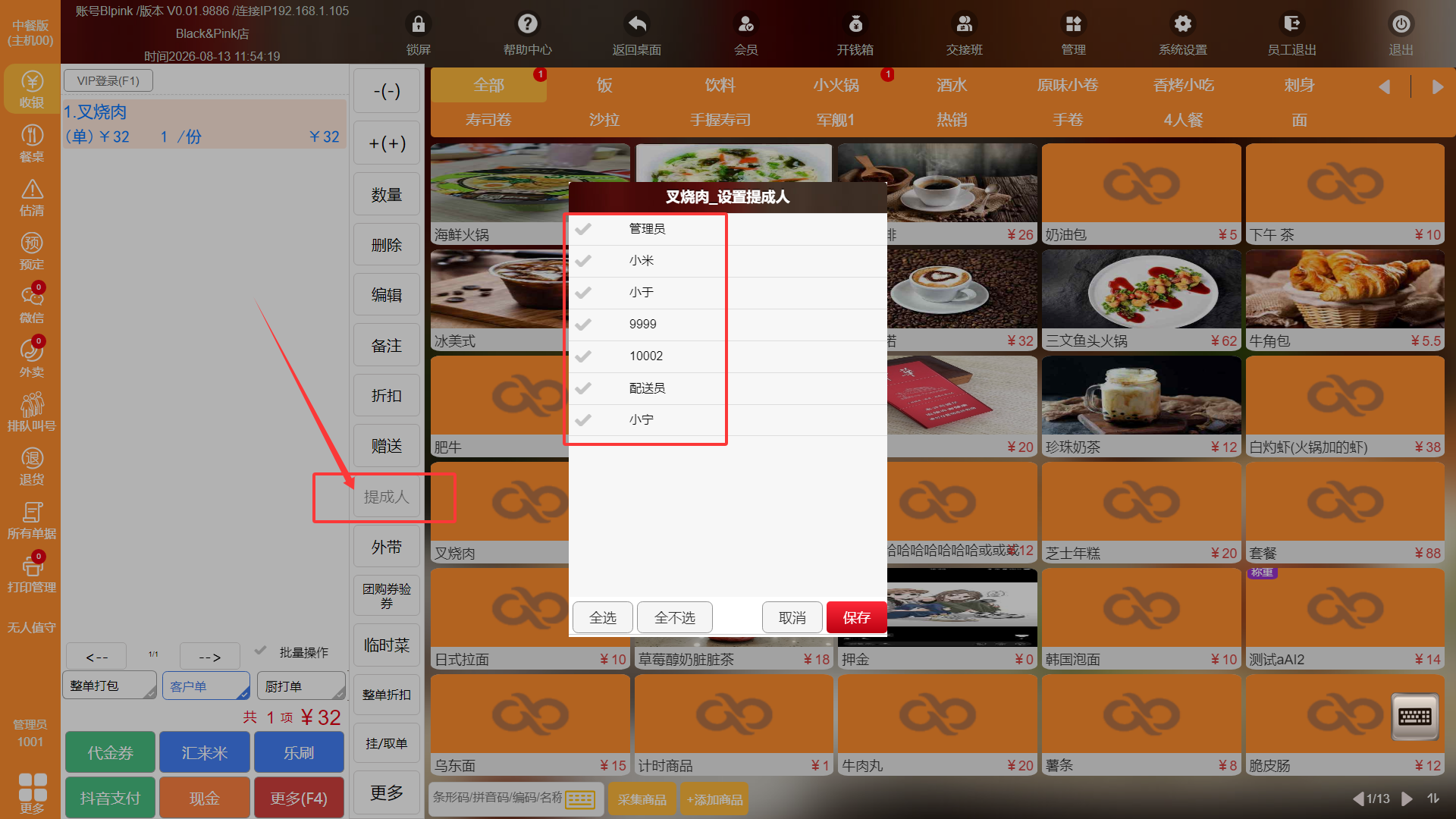Click the 保存 save button
The width and height of the screenshot is (1456, 819).
tap(856, 617)
